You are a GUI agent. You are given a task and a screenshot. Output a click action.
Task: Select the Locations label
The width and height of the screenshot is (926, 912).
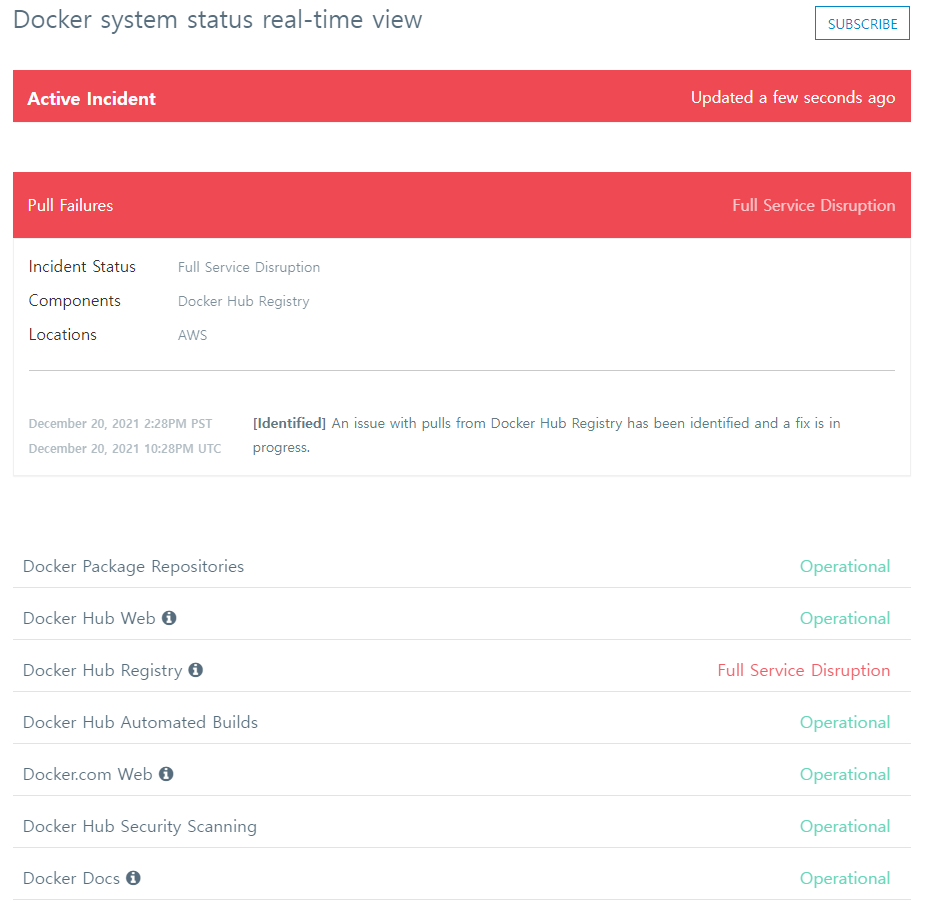pos(63,335)
